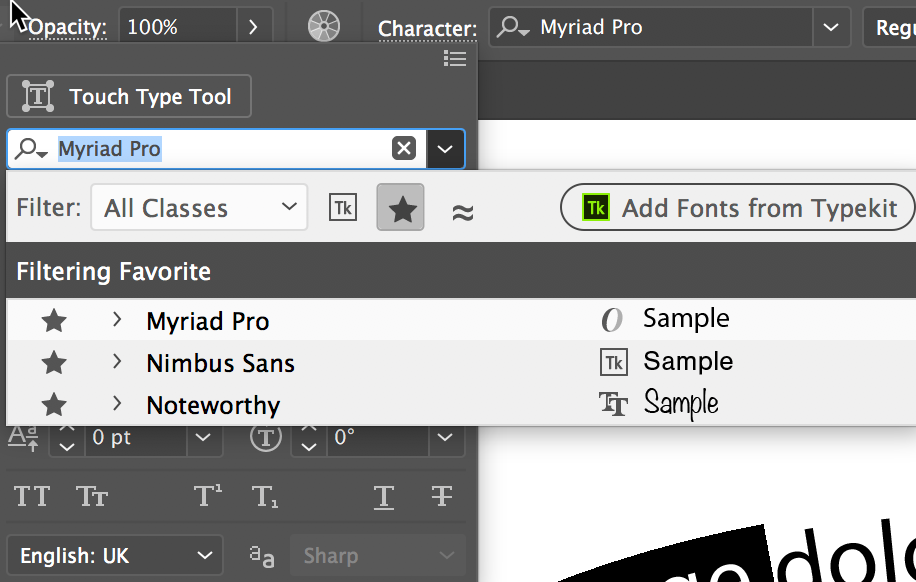Click Add Fonts from Typekit button
The width and height of the screenshot is (916, 582).
click(738, 208)
